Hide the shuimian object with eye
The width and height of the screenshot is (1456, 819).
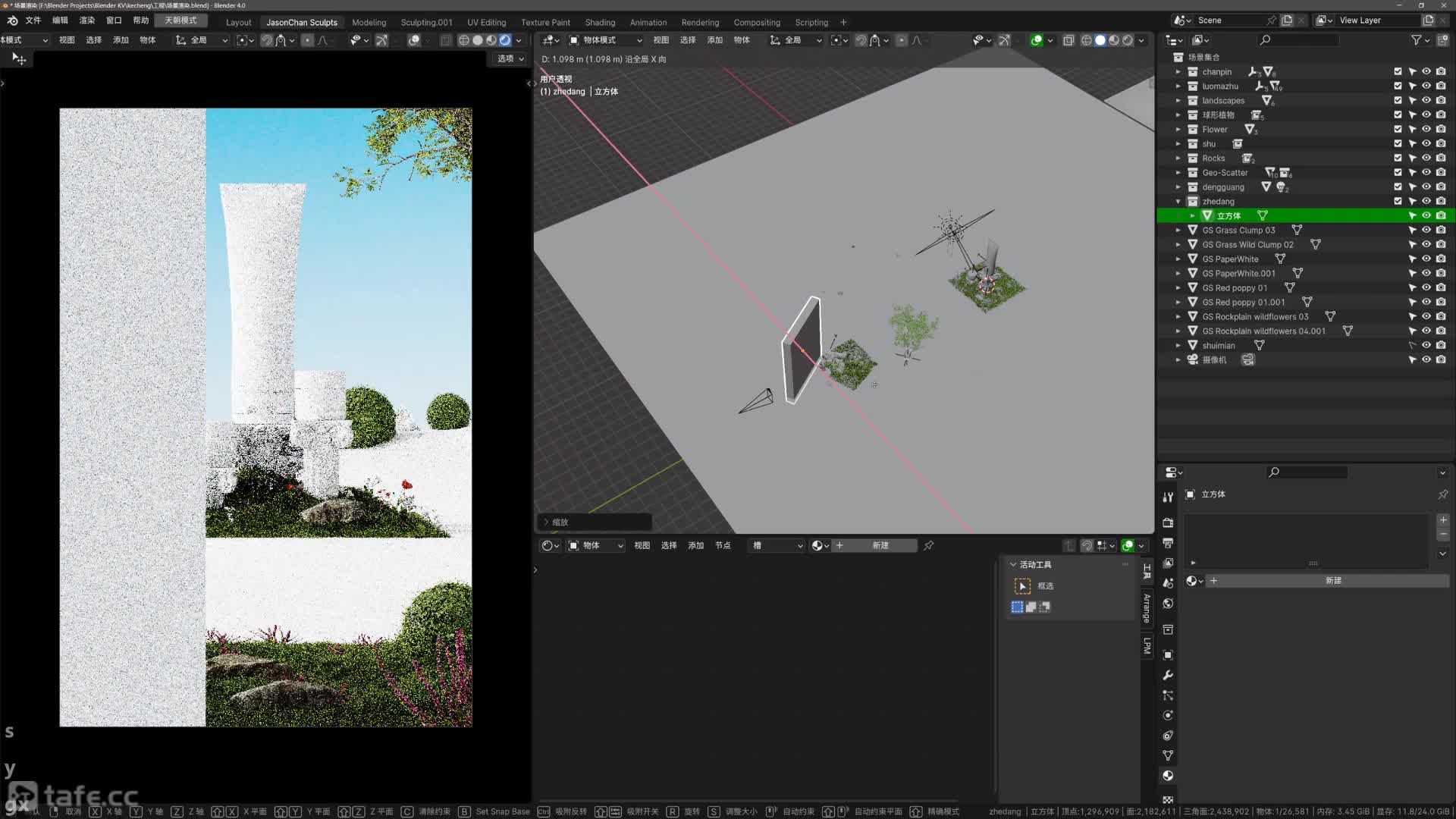point(1426,345)
